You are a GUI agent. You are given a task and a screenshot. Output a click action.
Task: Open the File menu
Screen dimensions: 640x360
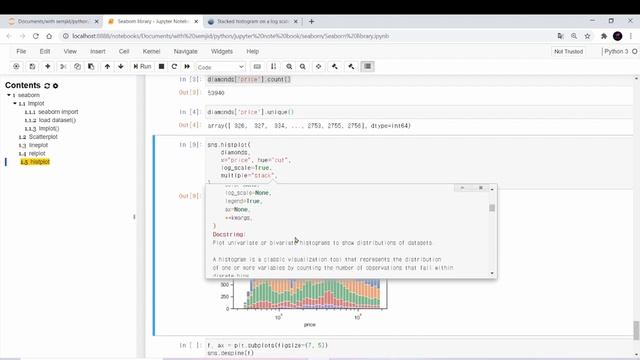(21, 51)
